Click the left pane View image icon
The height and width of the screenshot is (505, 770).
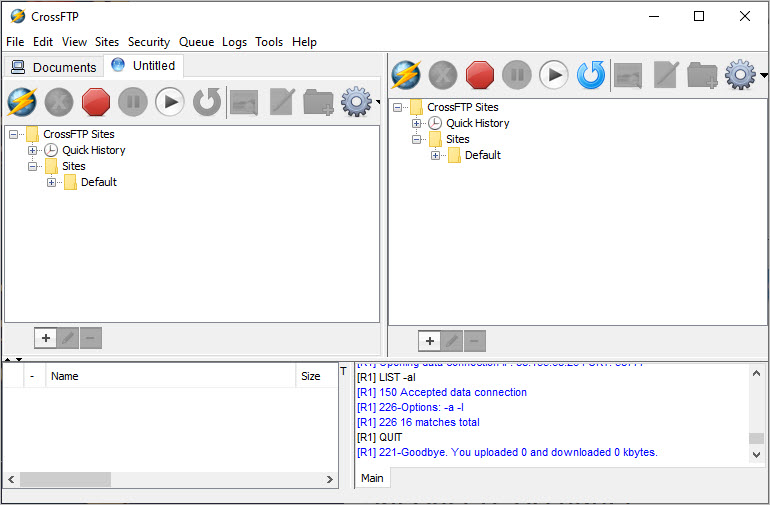tap(244, 102)
